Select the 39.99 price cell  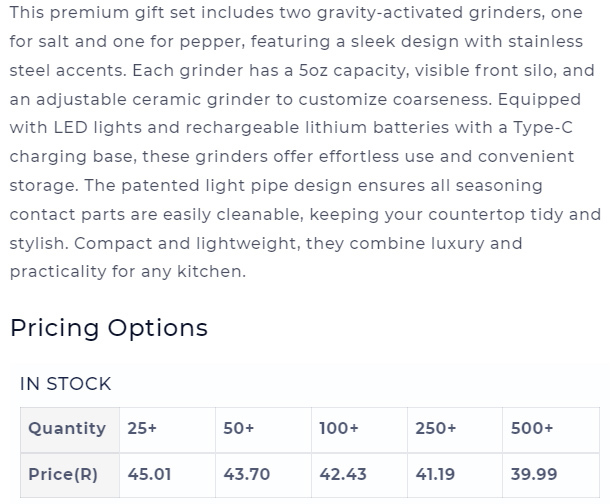(551, 475)
